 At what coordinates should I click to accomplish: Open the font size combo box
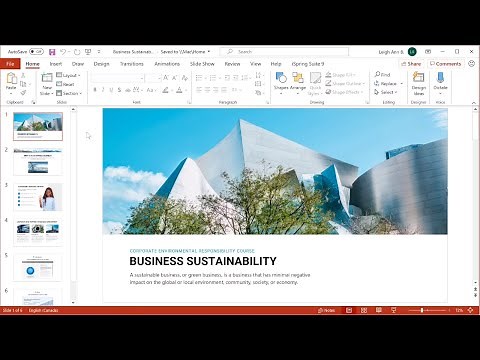click(154, 78)
